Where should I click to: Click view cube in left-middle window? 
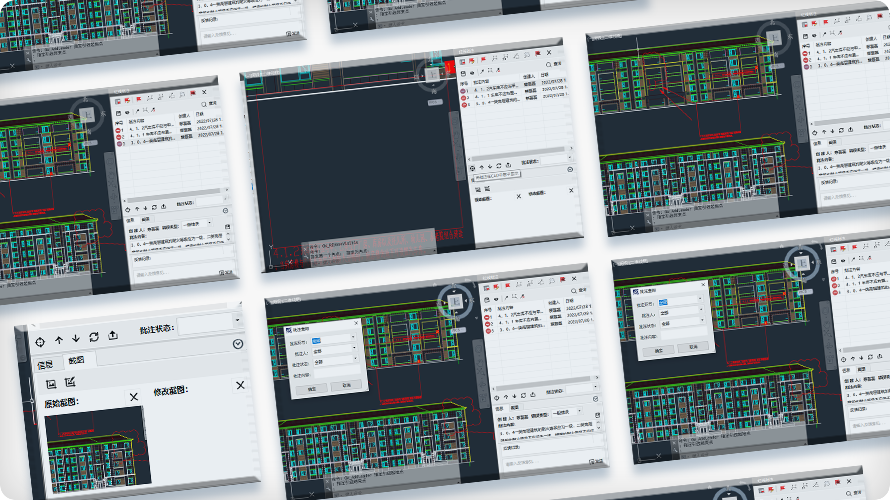click(x=87, y=116)
